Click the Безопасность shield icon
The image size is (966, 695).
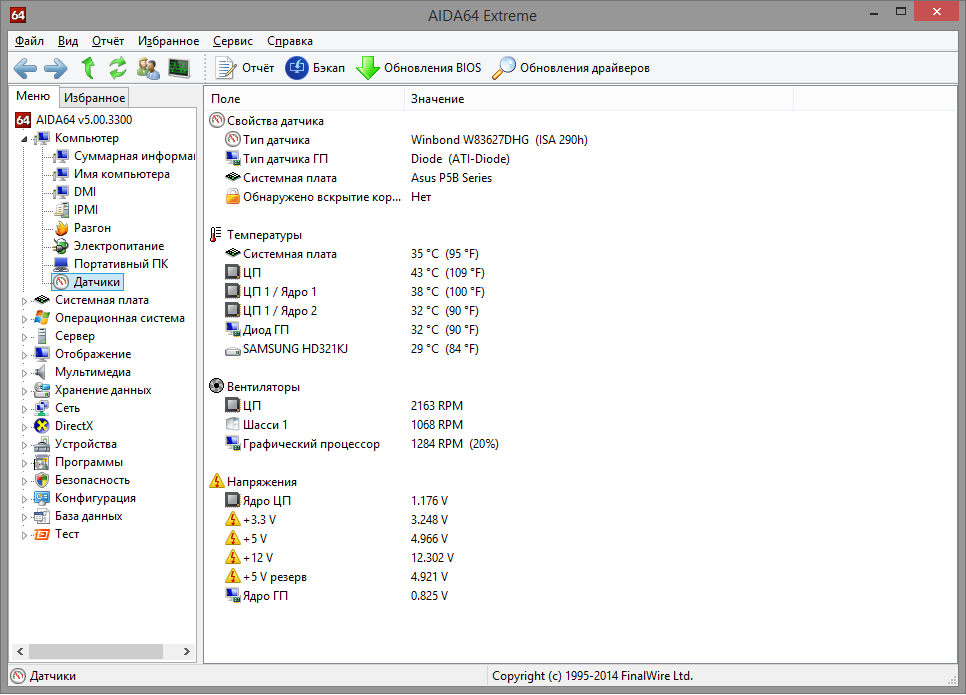pyautogui.click(x=42, y=480)
